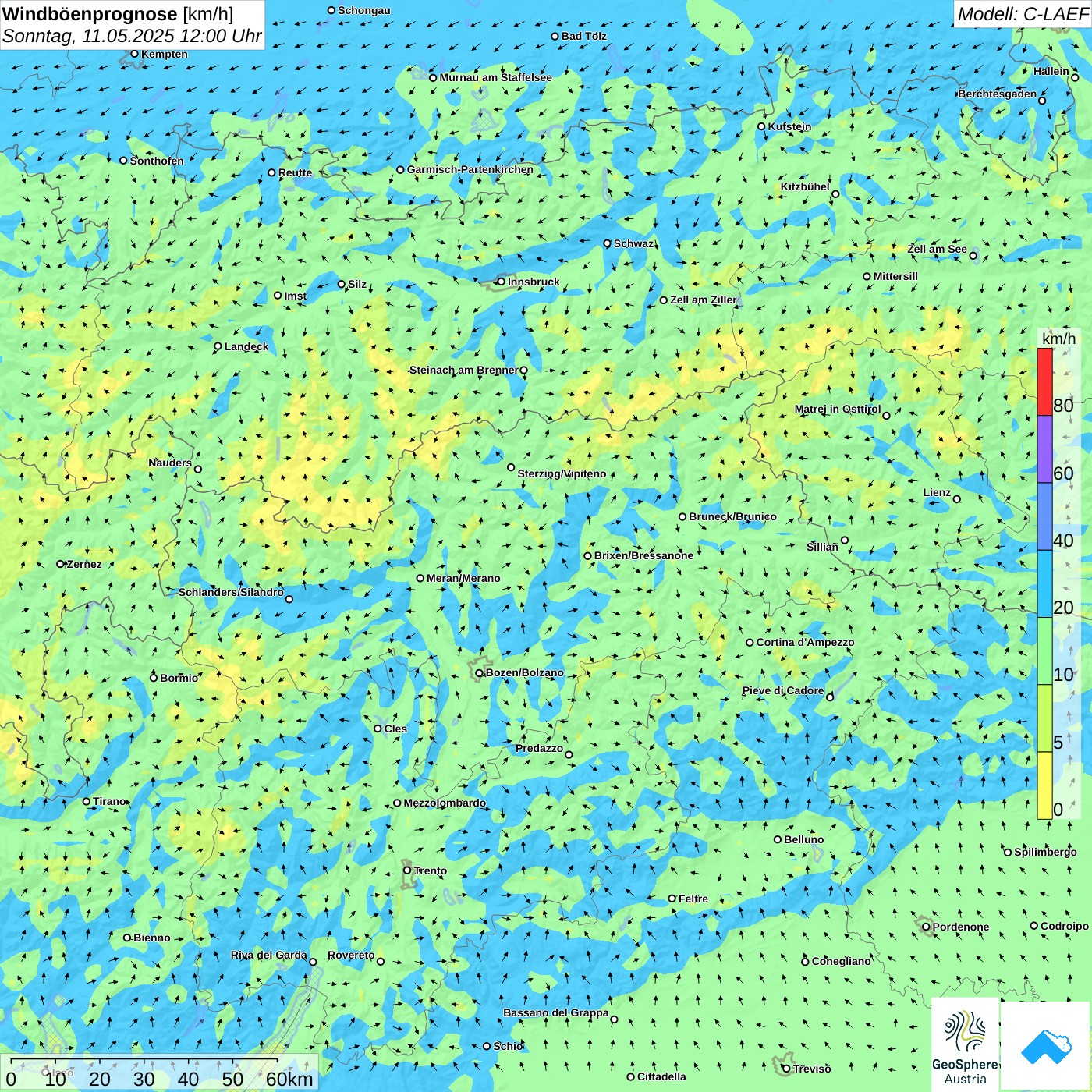The image size is (1092, 1092).
Task: Click the Tirano city label
Action: point(109,801)
